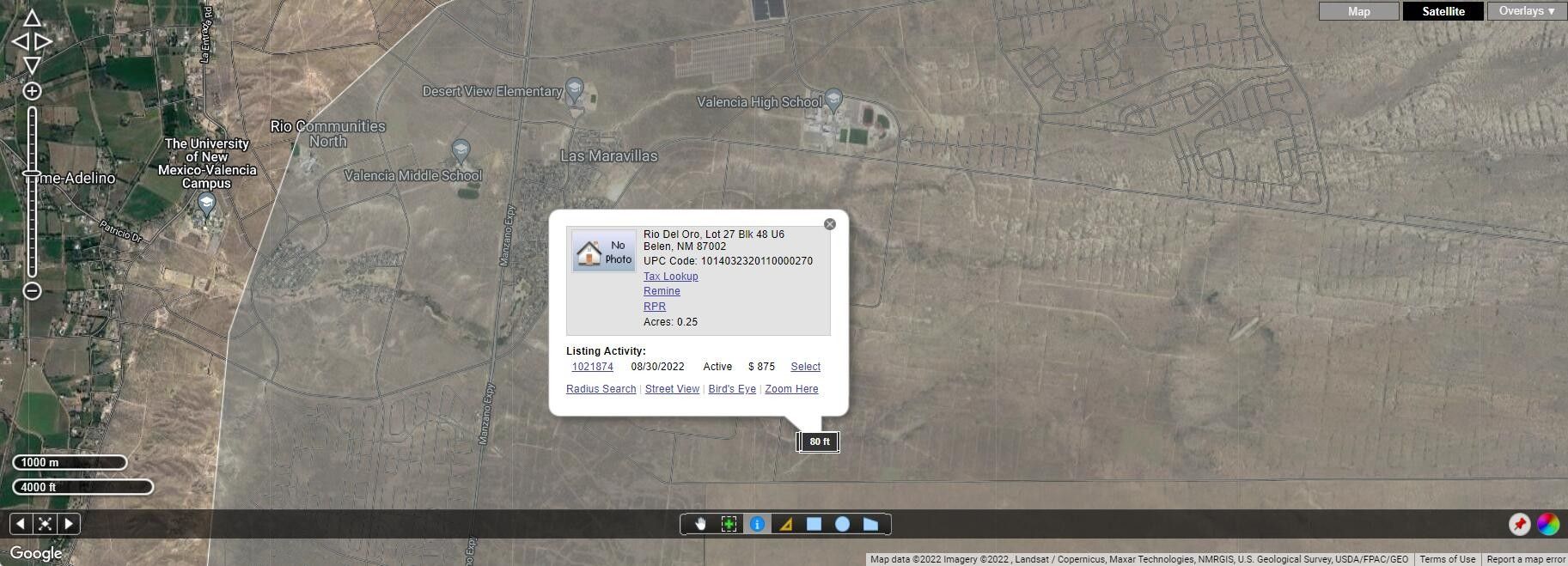Click the full extent center icon

[x=45, y=523]
